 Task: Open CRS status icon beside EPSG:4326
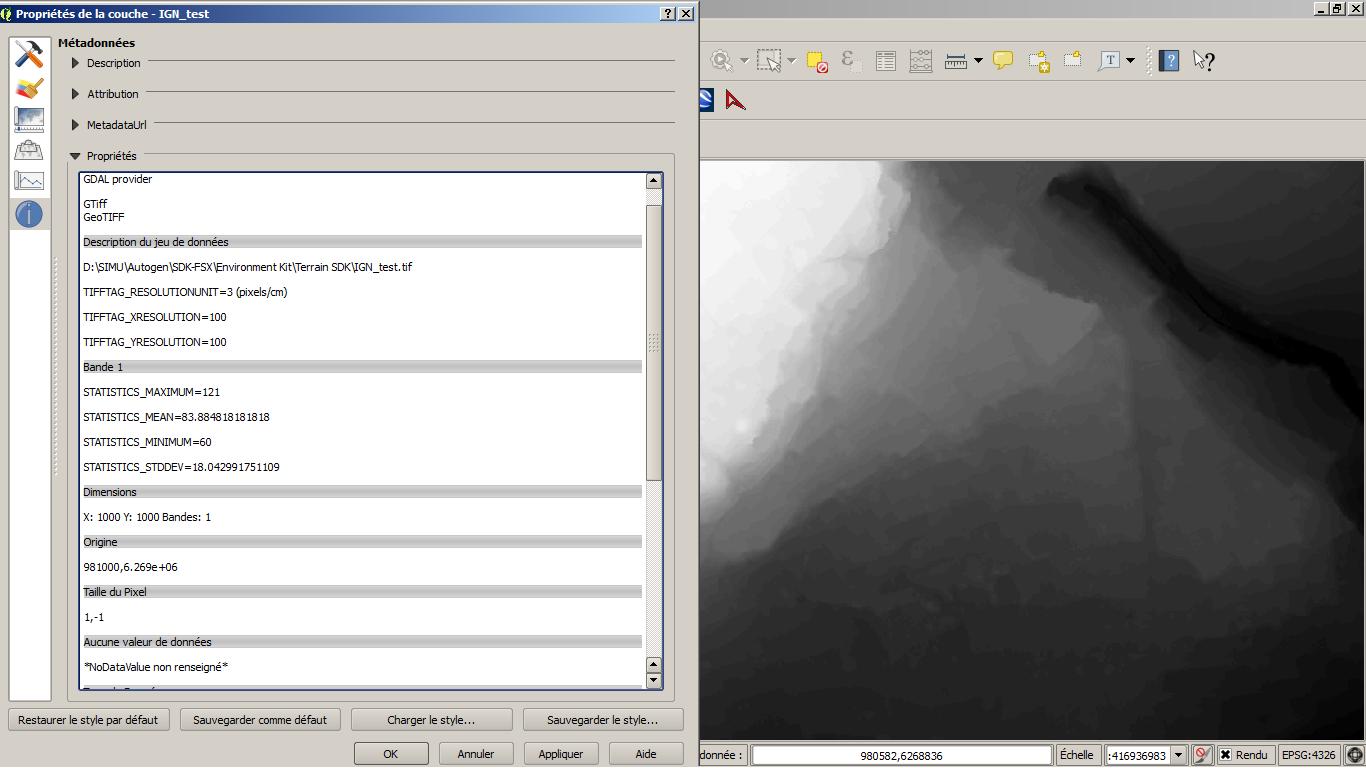[1355, 755]
